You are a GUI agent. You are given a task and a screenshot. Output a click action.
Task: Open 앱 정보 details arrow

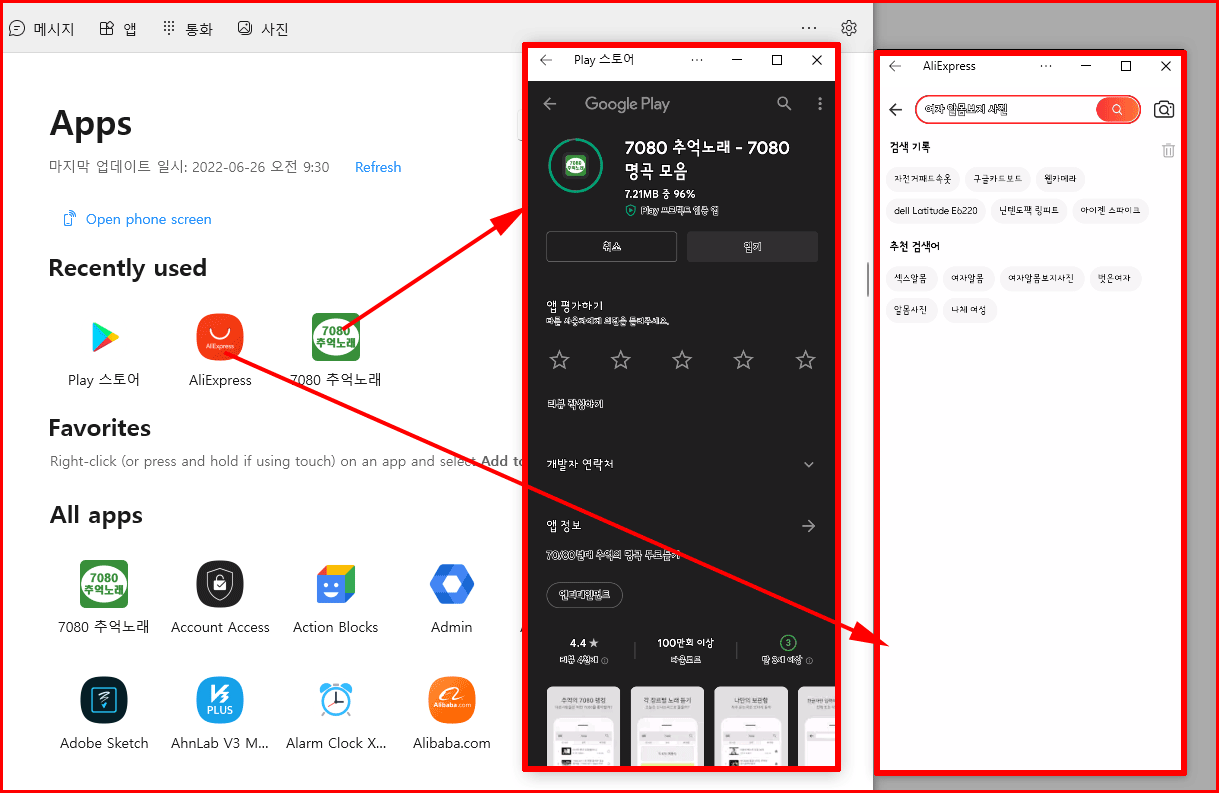click(809, 526)
